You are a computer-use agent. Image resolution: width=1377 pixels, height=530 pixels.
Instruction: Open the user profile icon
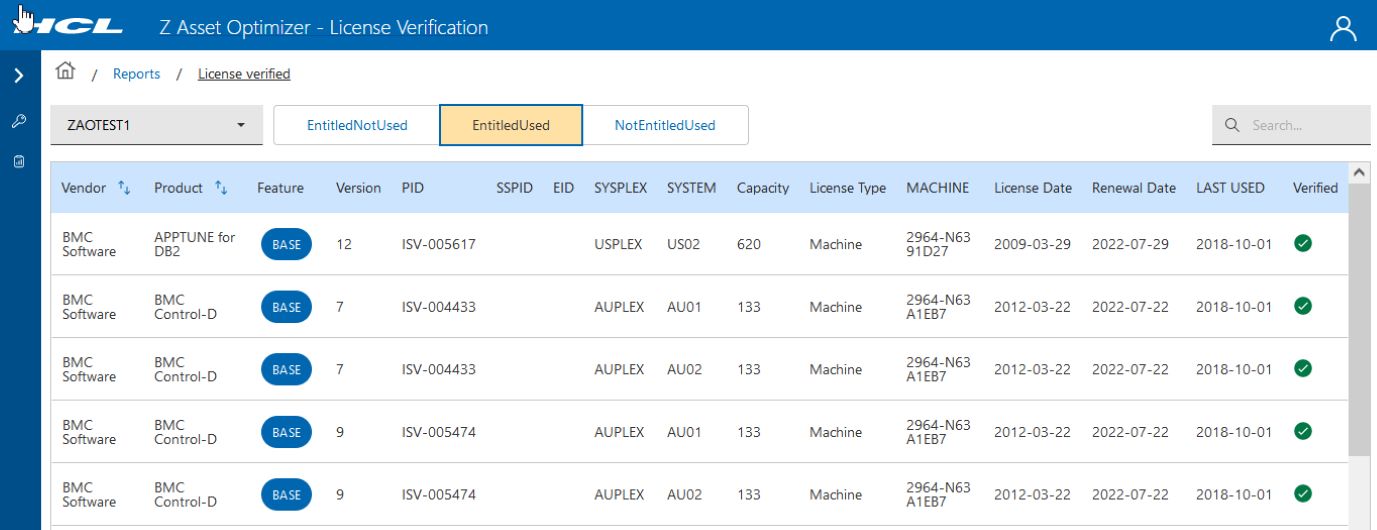pyautogui.click(x=1343, y=29)
